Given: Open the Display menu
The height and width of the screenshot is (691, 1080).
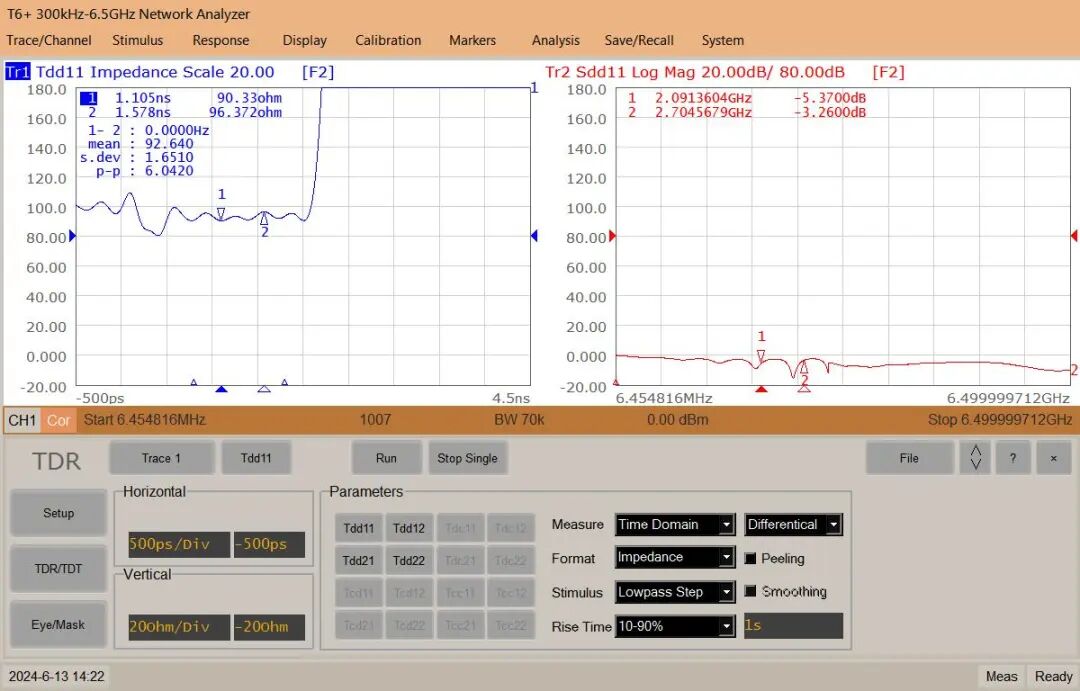Looking at the screenshot, I should point(304,41).
